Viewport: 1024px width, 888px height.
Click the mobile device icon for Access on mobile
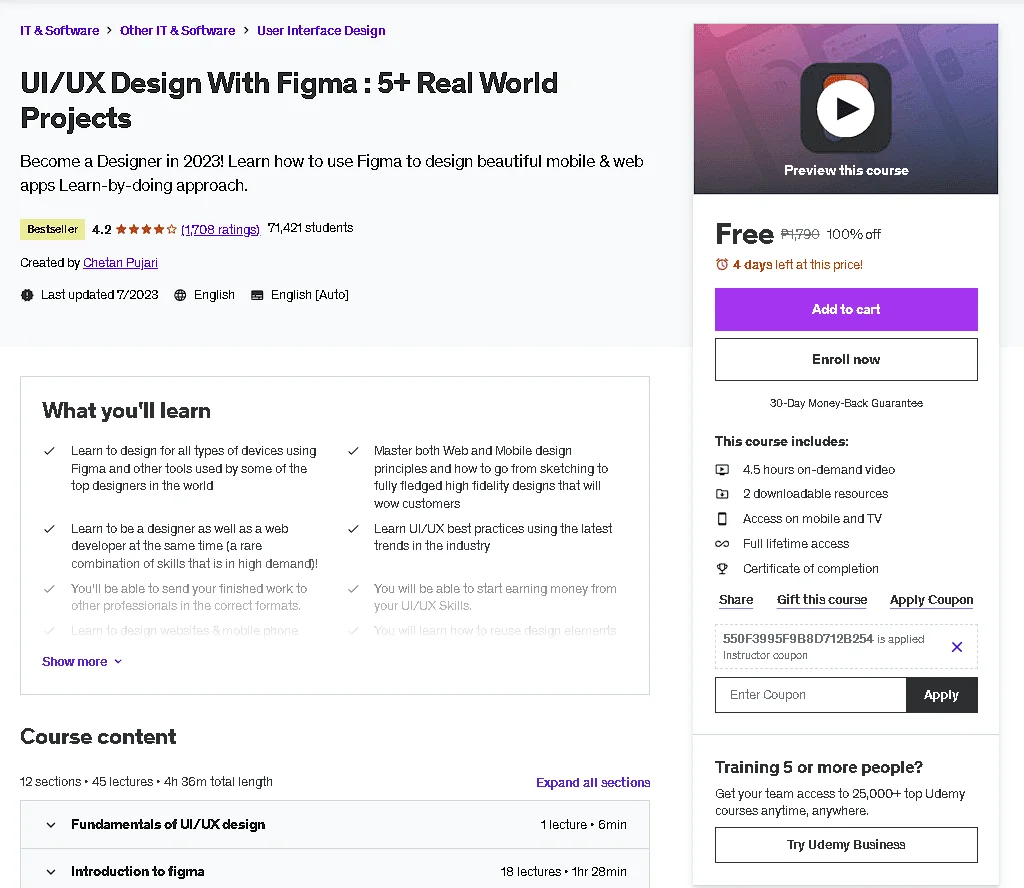pos(722,519)
